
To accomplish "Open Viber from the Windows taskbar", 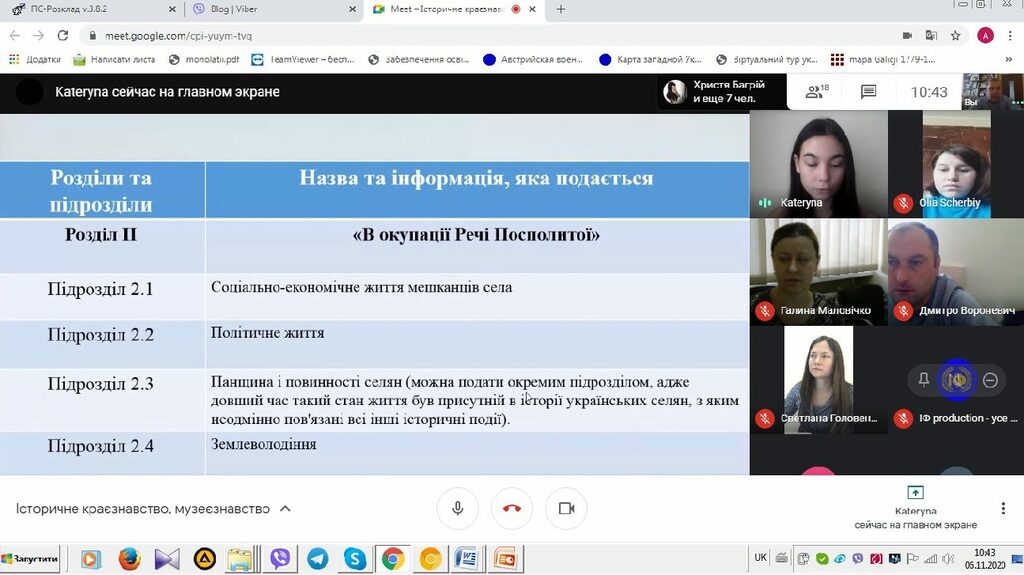I will click(281, 559).
